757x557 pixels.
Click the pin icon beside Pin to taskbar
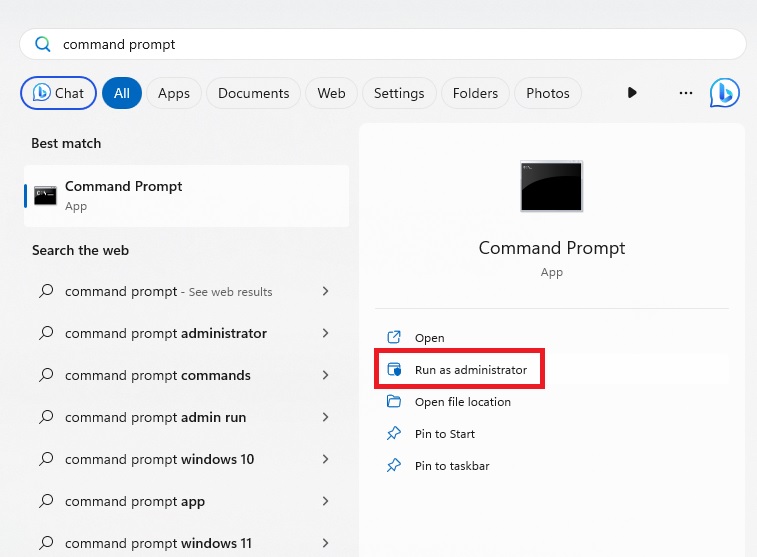[x=394, y=465]
